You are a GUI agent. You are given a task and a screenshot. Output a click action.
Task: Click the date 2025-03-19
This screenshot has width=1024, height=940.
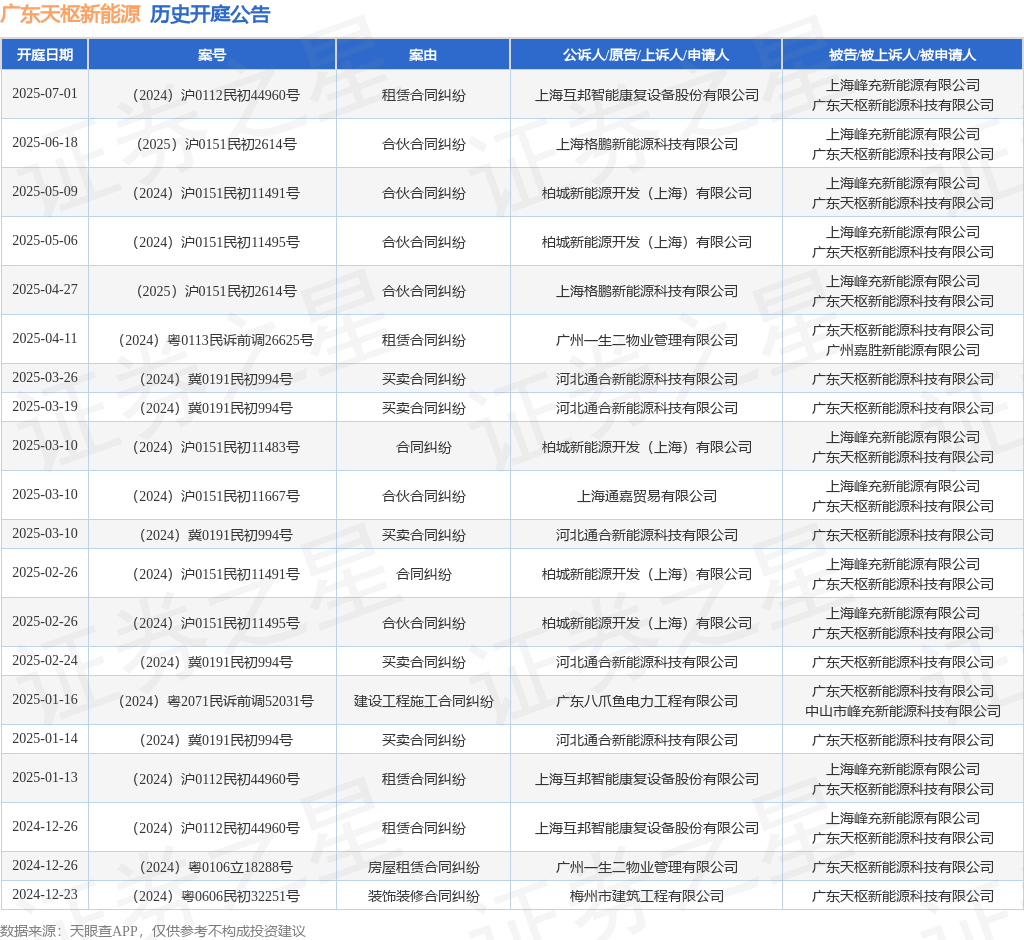point(44,406)
